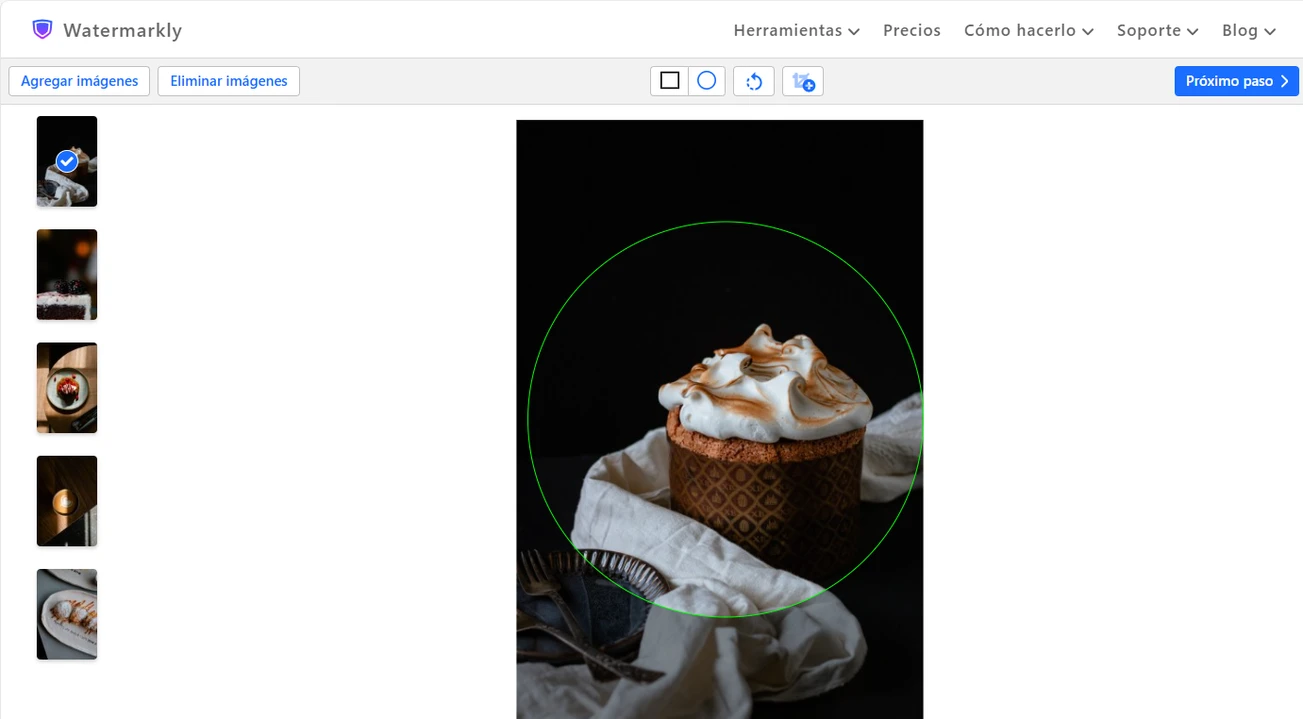Click the Watermarkly brand name

[122, 30]
